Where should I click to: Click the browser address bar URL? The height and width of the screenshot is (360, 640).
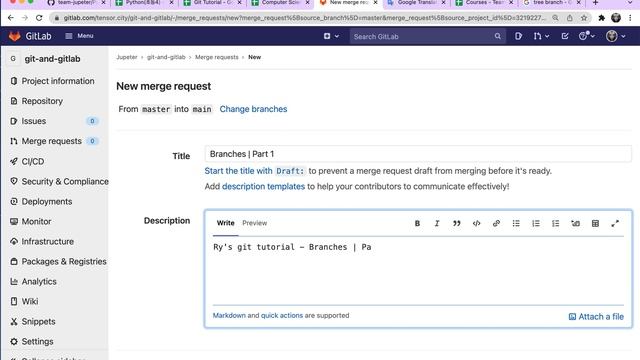[x=304, y=18]
